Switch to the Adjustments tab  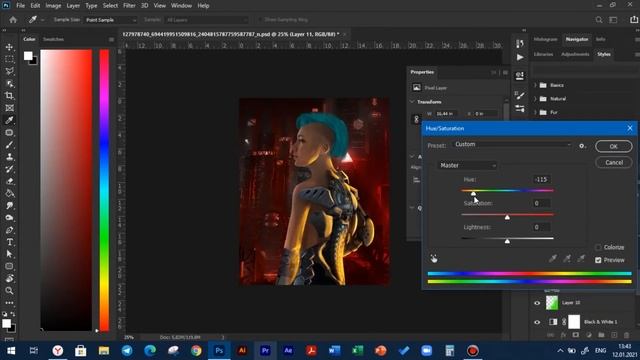(x=575, y=54)
